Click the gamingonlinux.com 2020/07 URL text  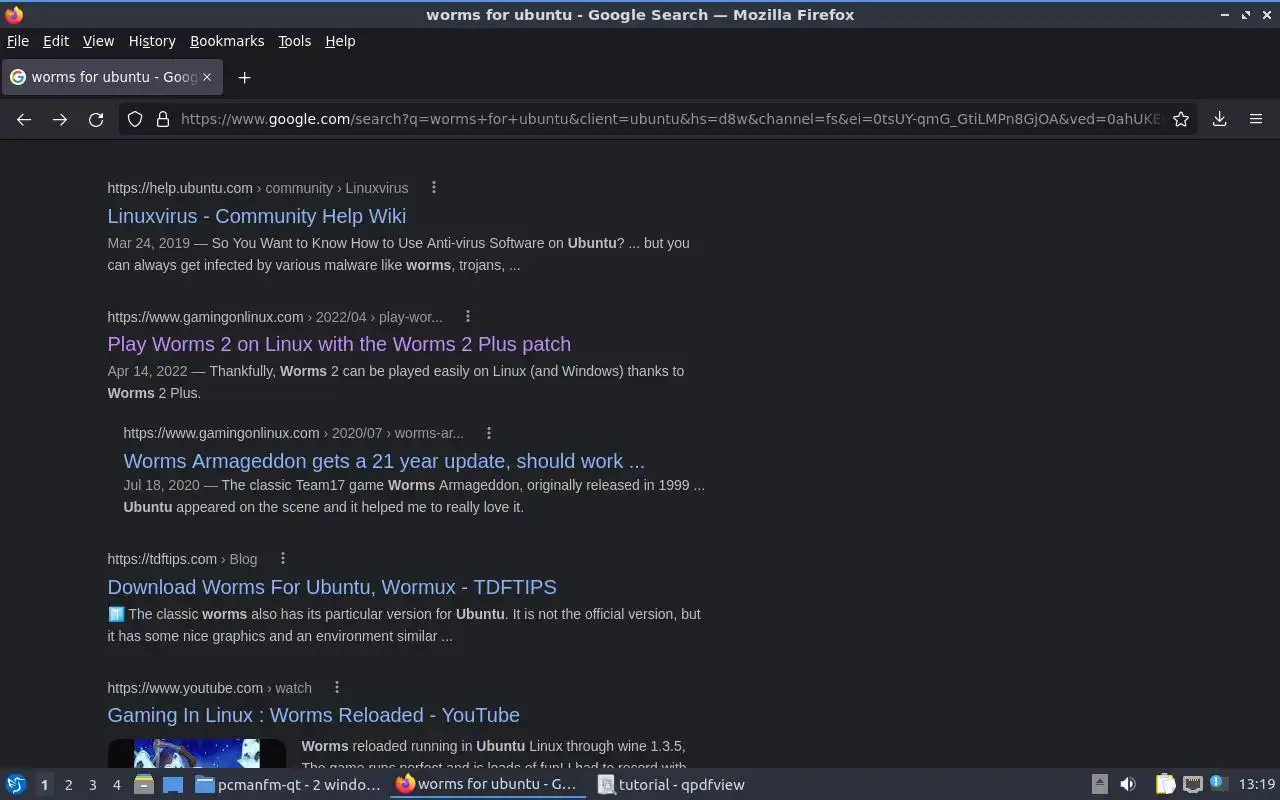click(x=293, y=433)
